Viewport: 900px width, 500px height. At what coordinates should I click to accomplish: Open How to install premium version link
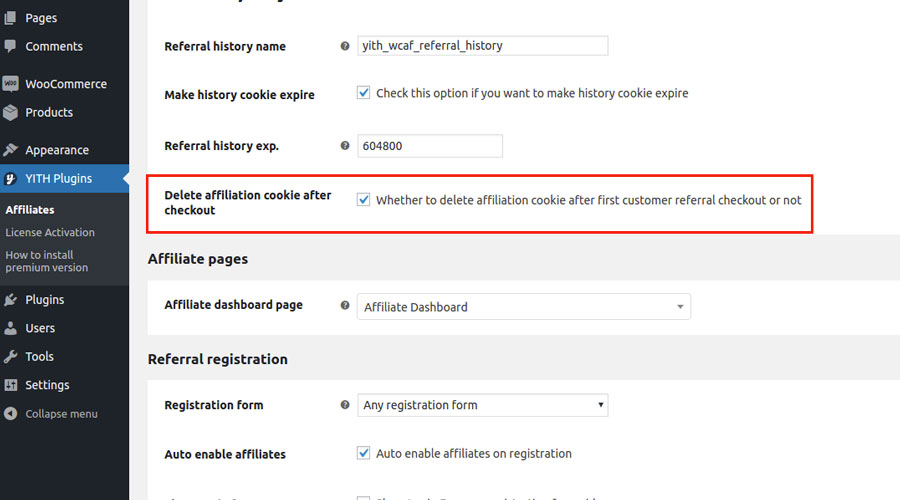click(x=46, y=261)
